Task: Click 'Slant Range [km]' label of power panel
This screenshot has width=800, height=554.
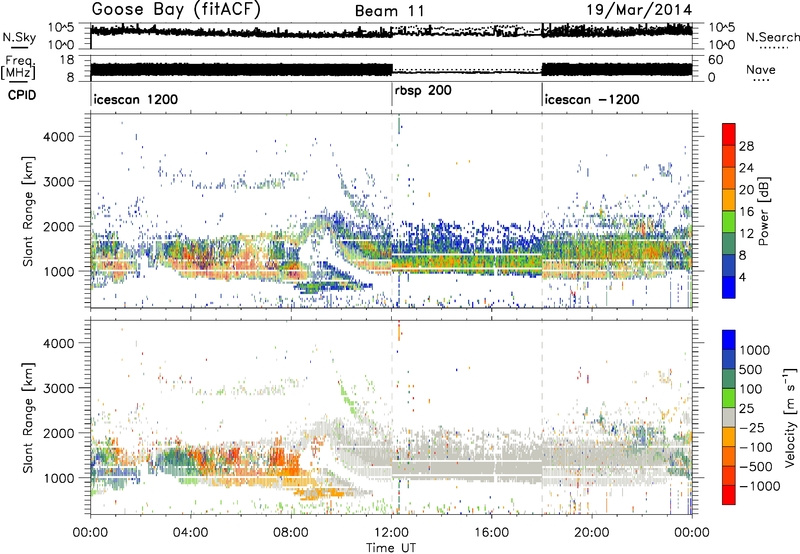Action: tap(29, 211)
